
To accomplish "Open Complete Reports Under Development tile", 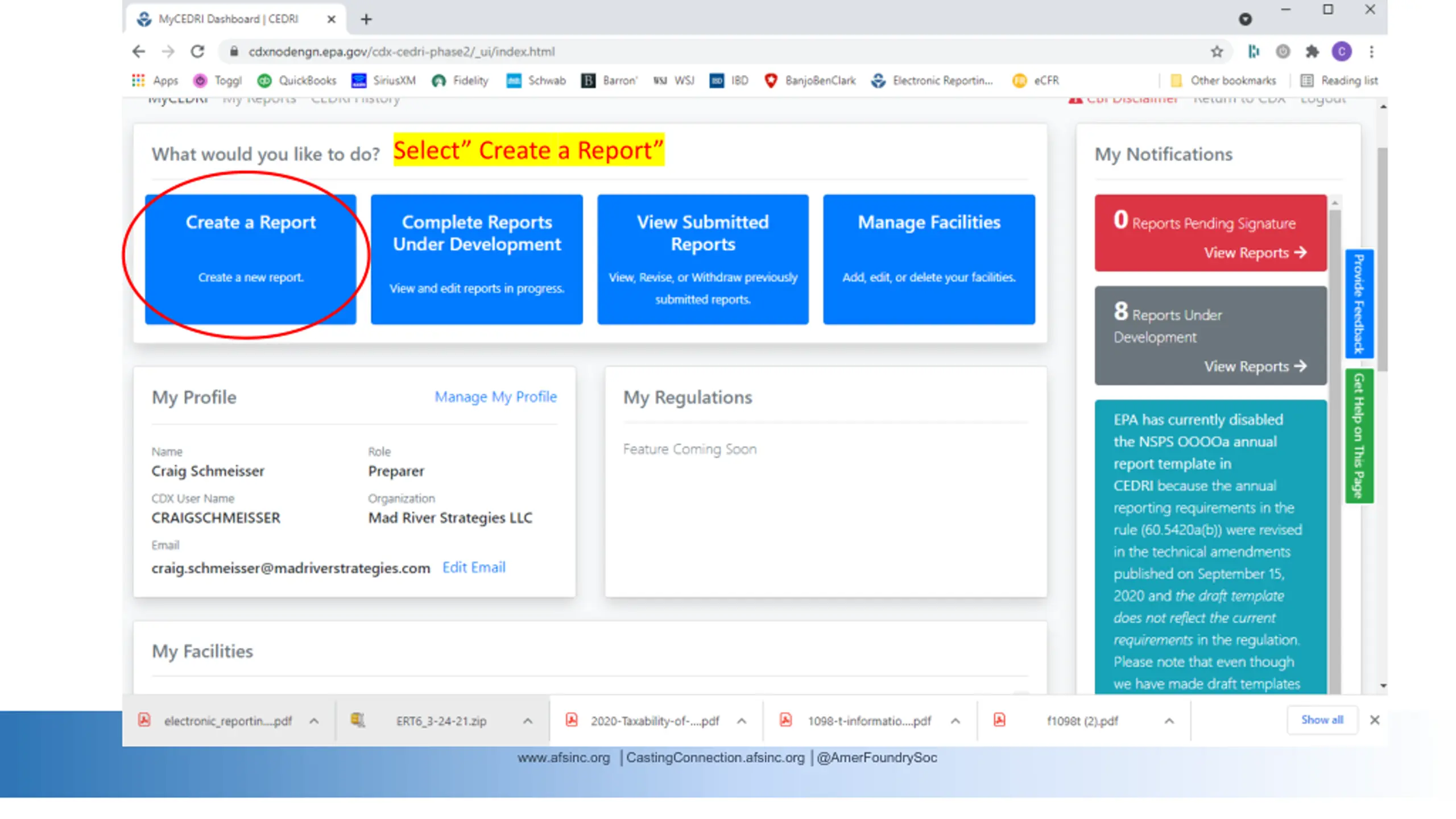I will pos(477,259).
